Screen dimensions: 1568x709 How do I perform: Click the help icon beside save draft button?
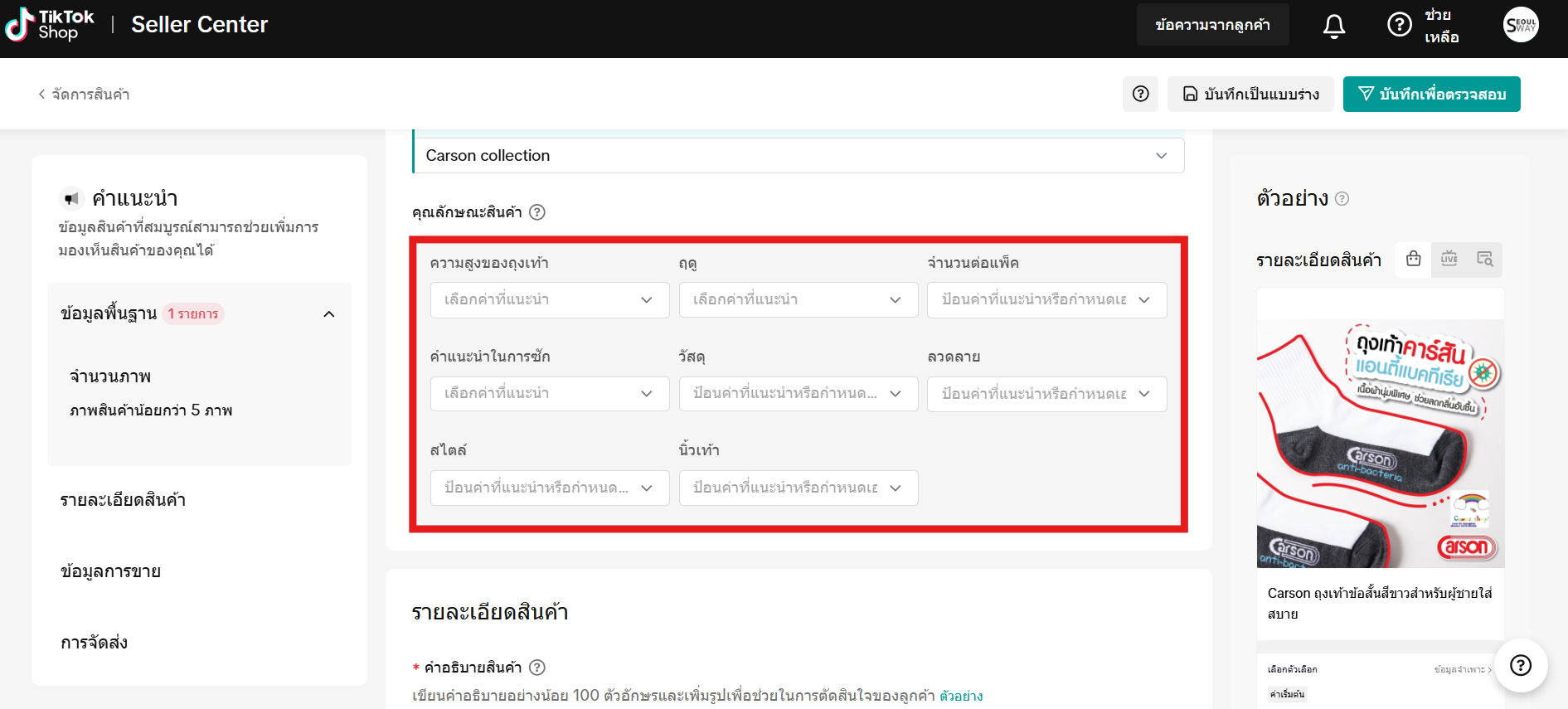pyautogui.click(x=1141, y=94)
